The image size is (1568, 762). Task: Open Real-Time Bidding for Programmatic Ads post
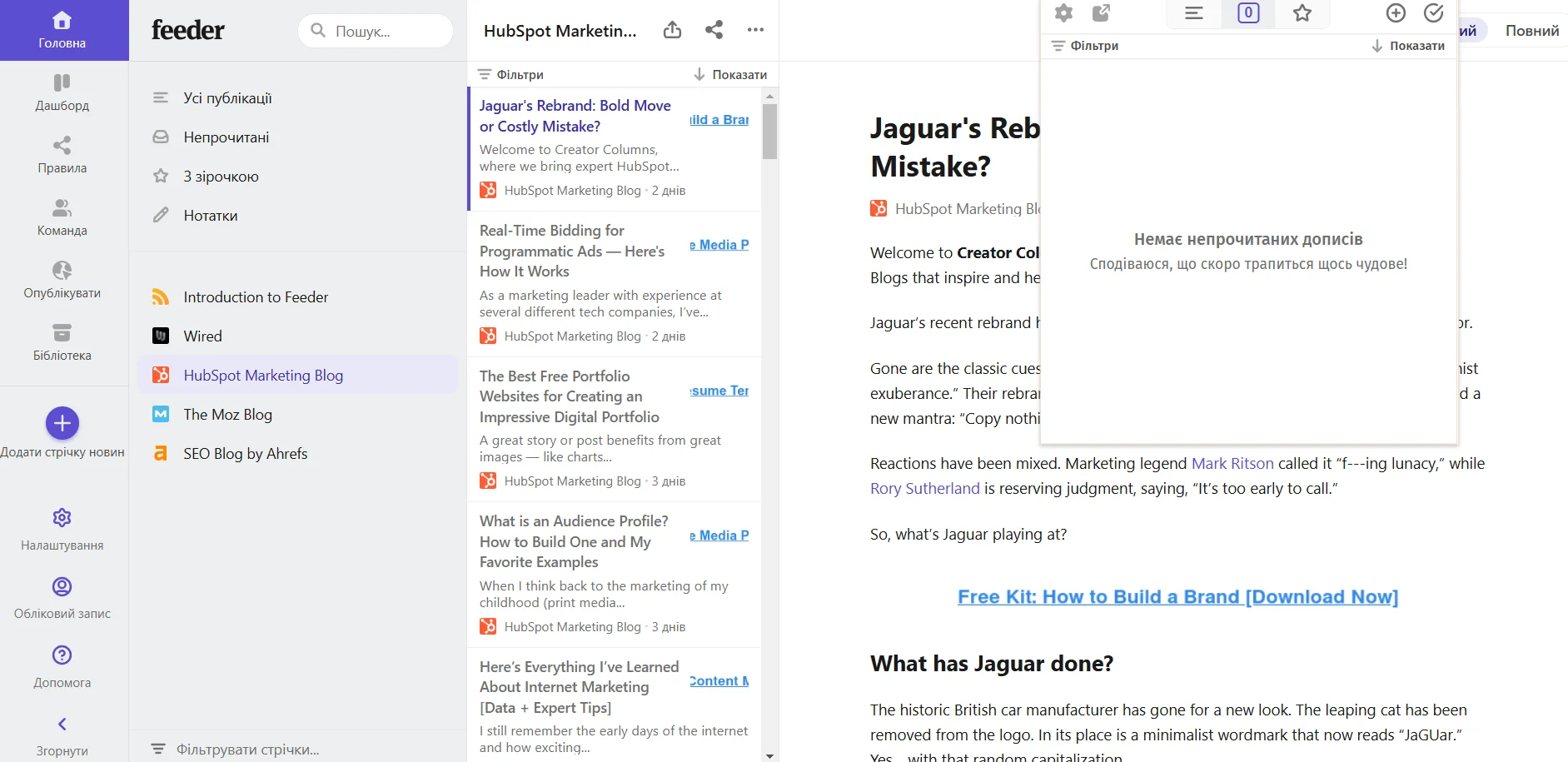coord(615,284)
